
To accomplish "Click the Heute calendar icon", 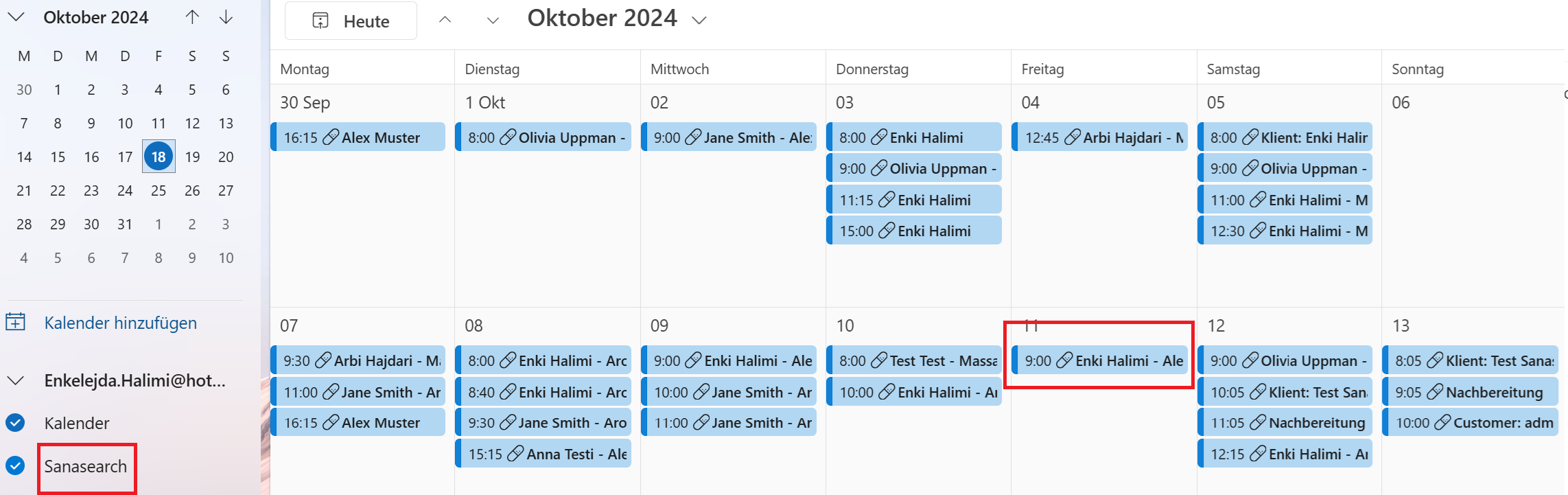I will [320, 21].
